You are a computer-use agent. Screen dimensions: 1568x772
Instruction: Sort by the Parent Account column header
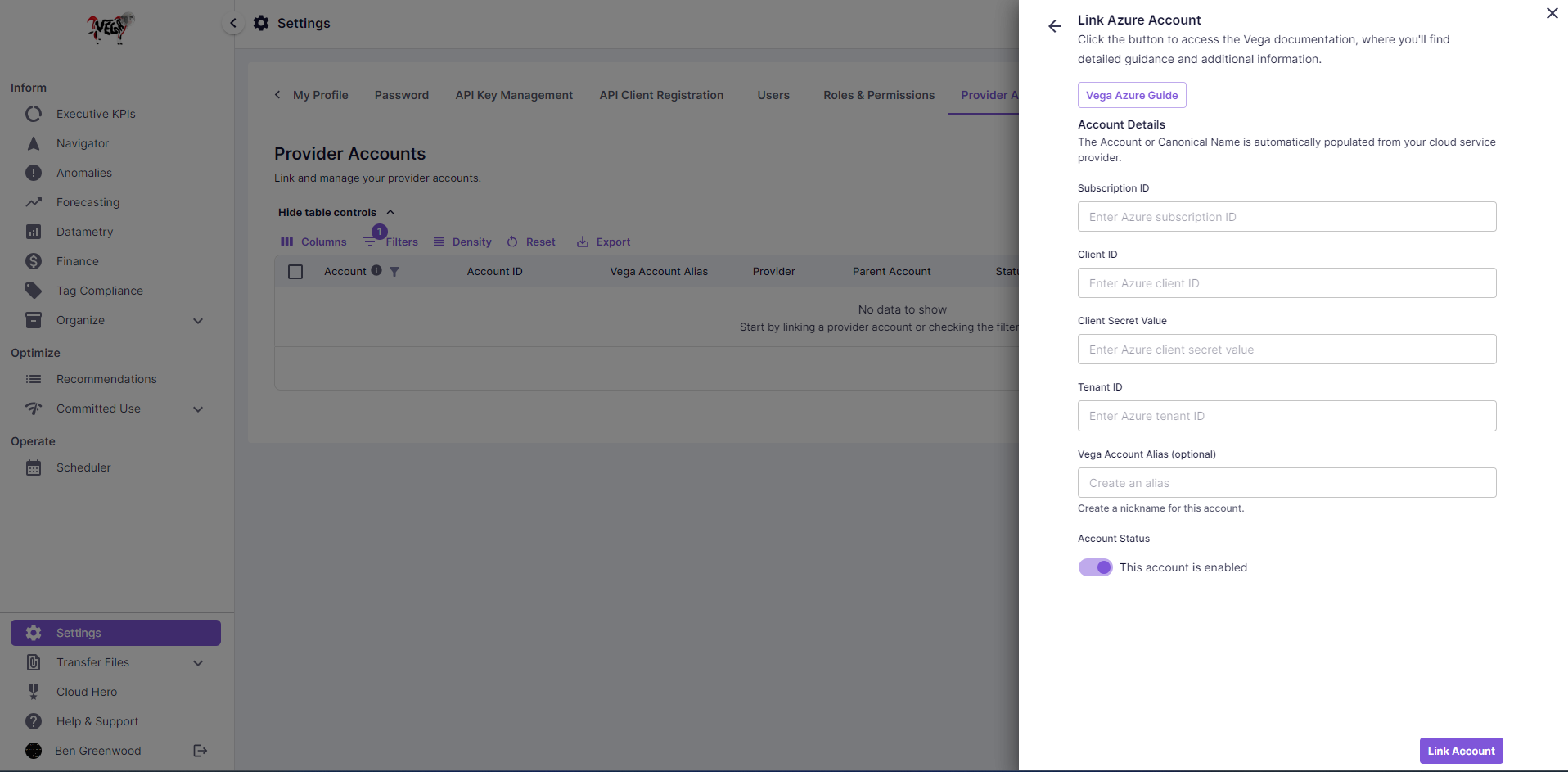coord(891,272)
